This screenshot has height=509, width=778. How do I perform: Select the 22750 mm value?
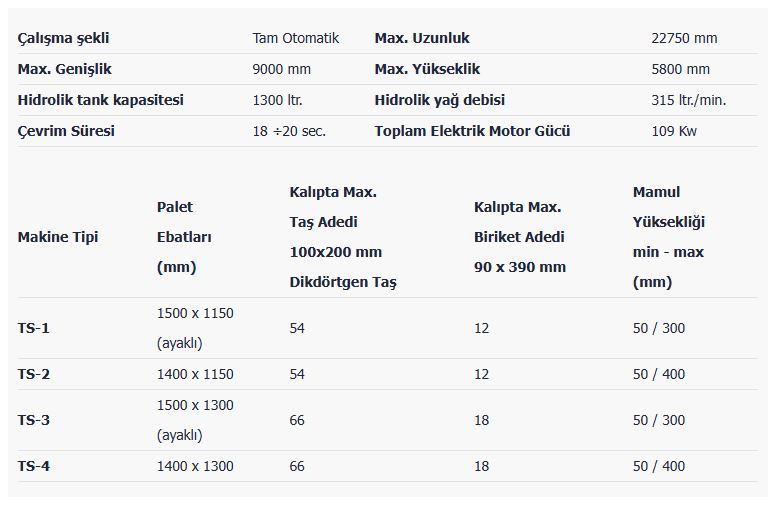684,38
